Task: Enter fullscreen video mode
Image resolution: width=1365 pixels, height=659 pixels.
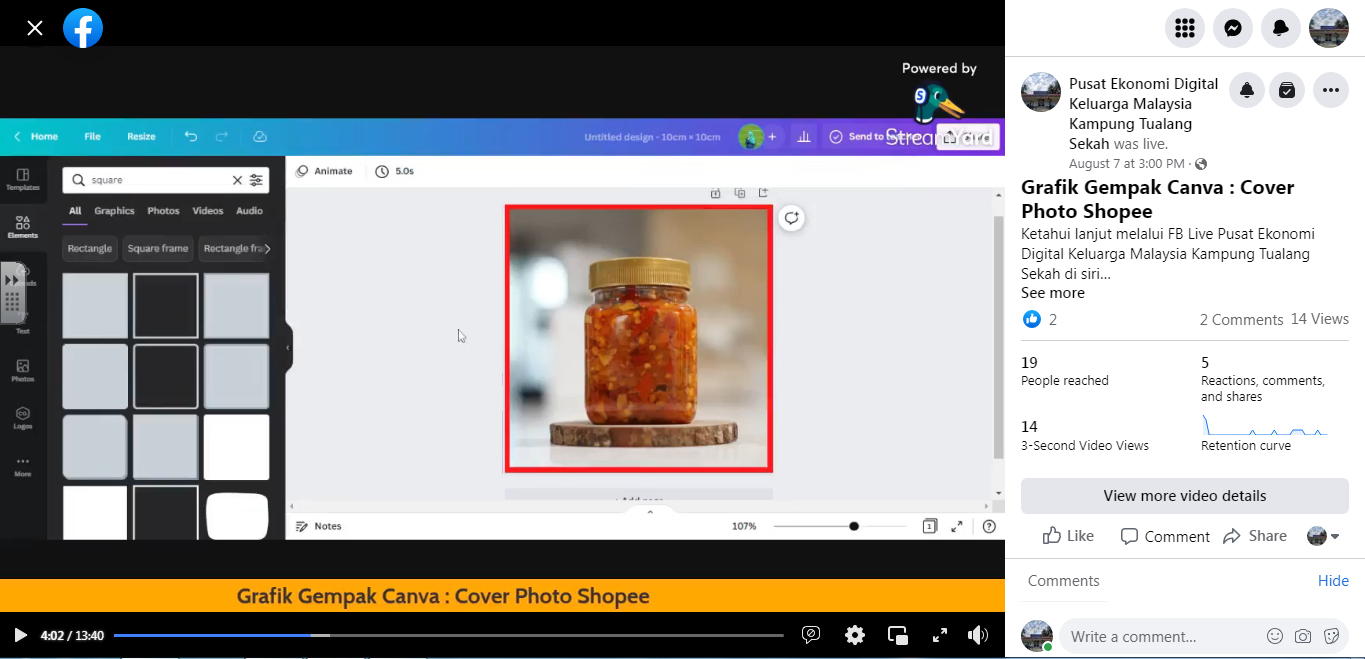Action: [x=940, y=635]
